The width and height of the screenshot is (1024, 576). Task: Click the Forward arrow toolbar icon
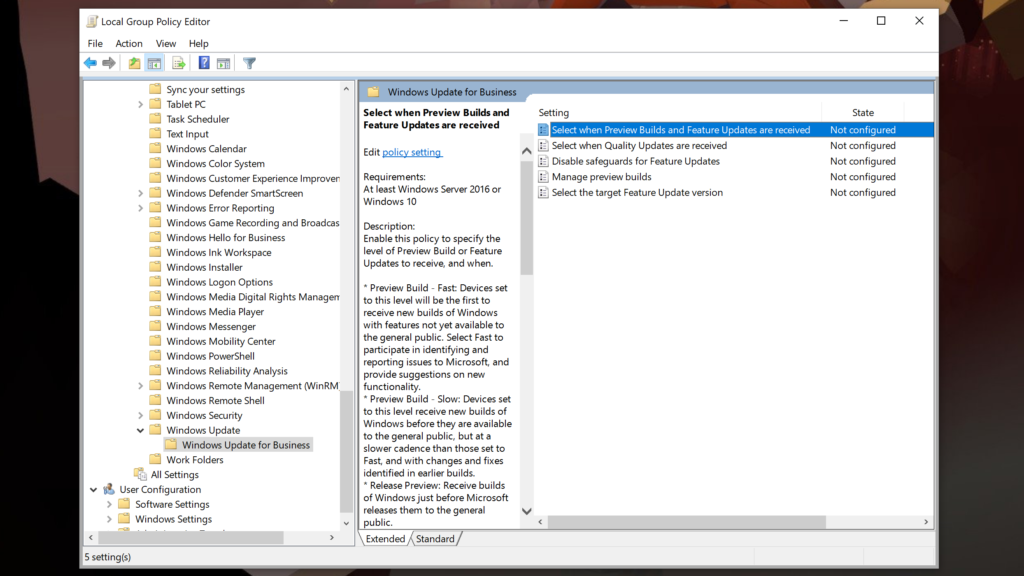(109, 63)
